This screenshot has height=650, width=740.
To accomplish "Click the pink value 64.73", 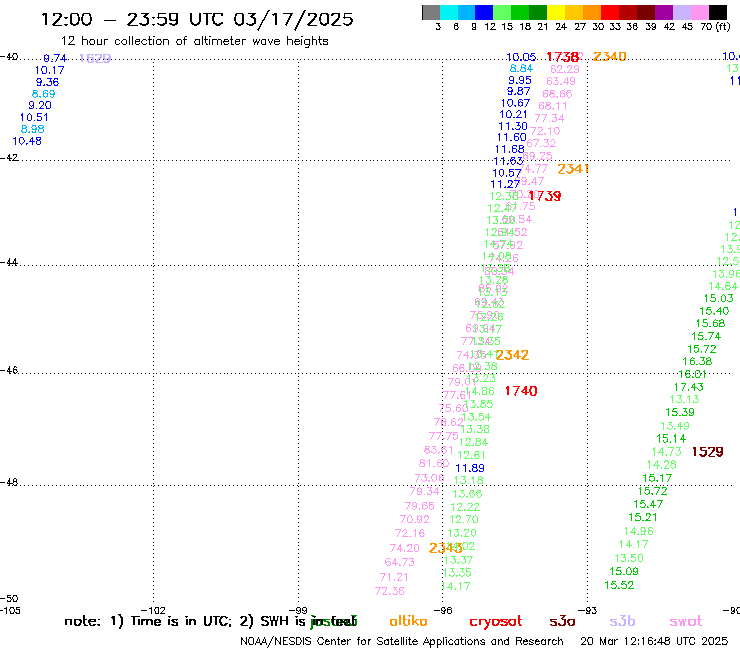I will pos(400,562).
